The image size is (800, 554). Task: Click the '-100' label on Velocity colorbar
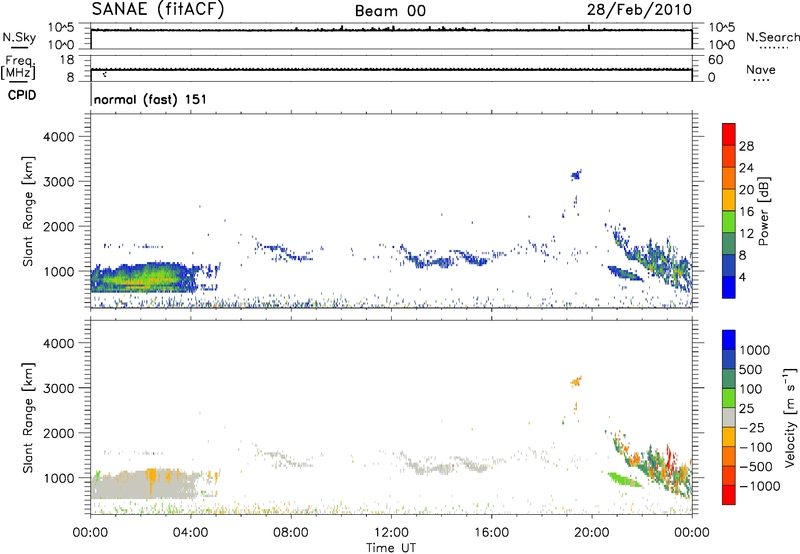click(x=756, y=447)
